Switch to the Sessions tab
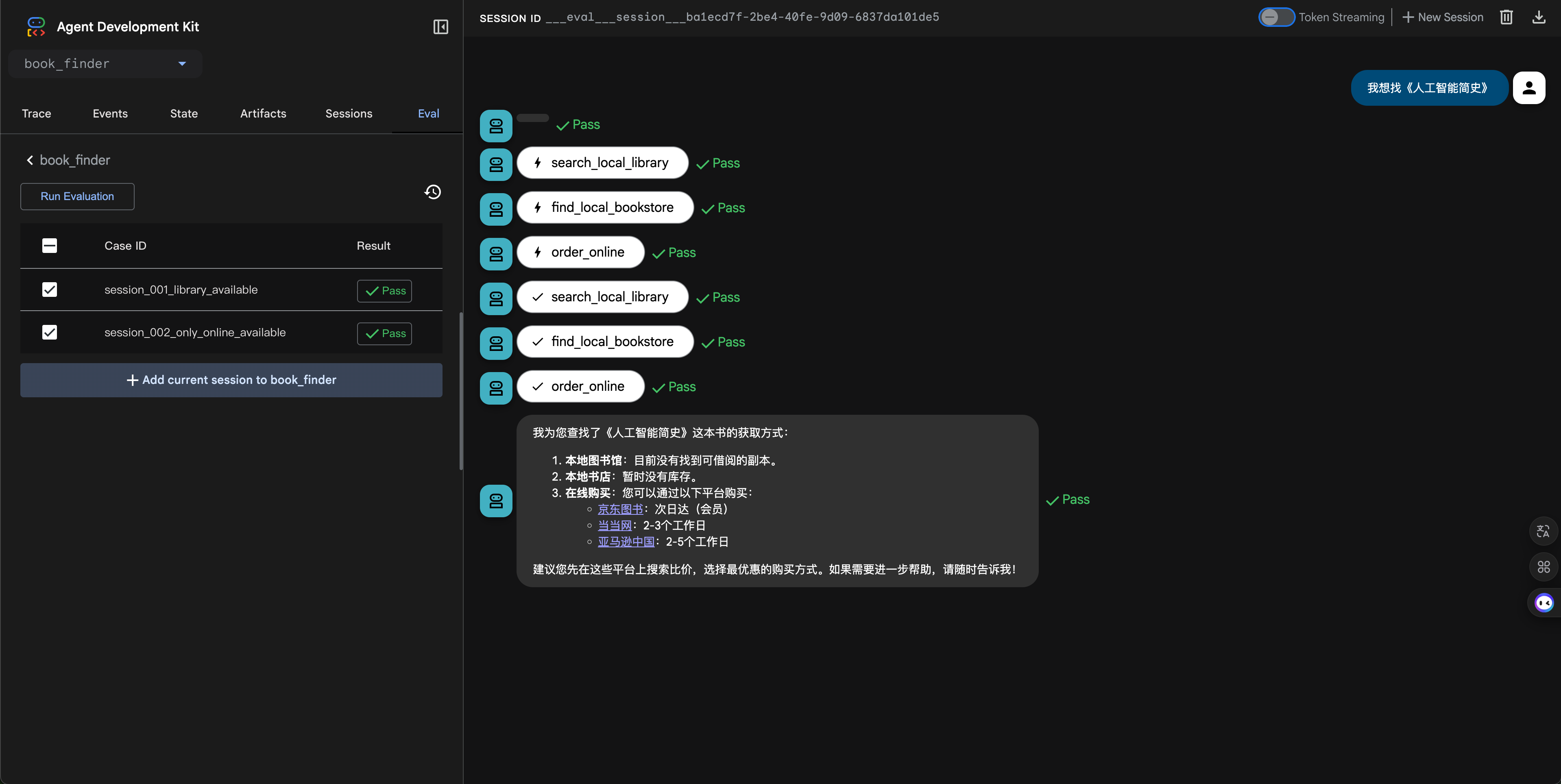 (349, 113)
